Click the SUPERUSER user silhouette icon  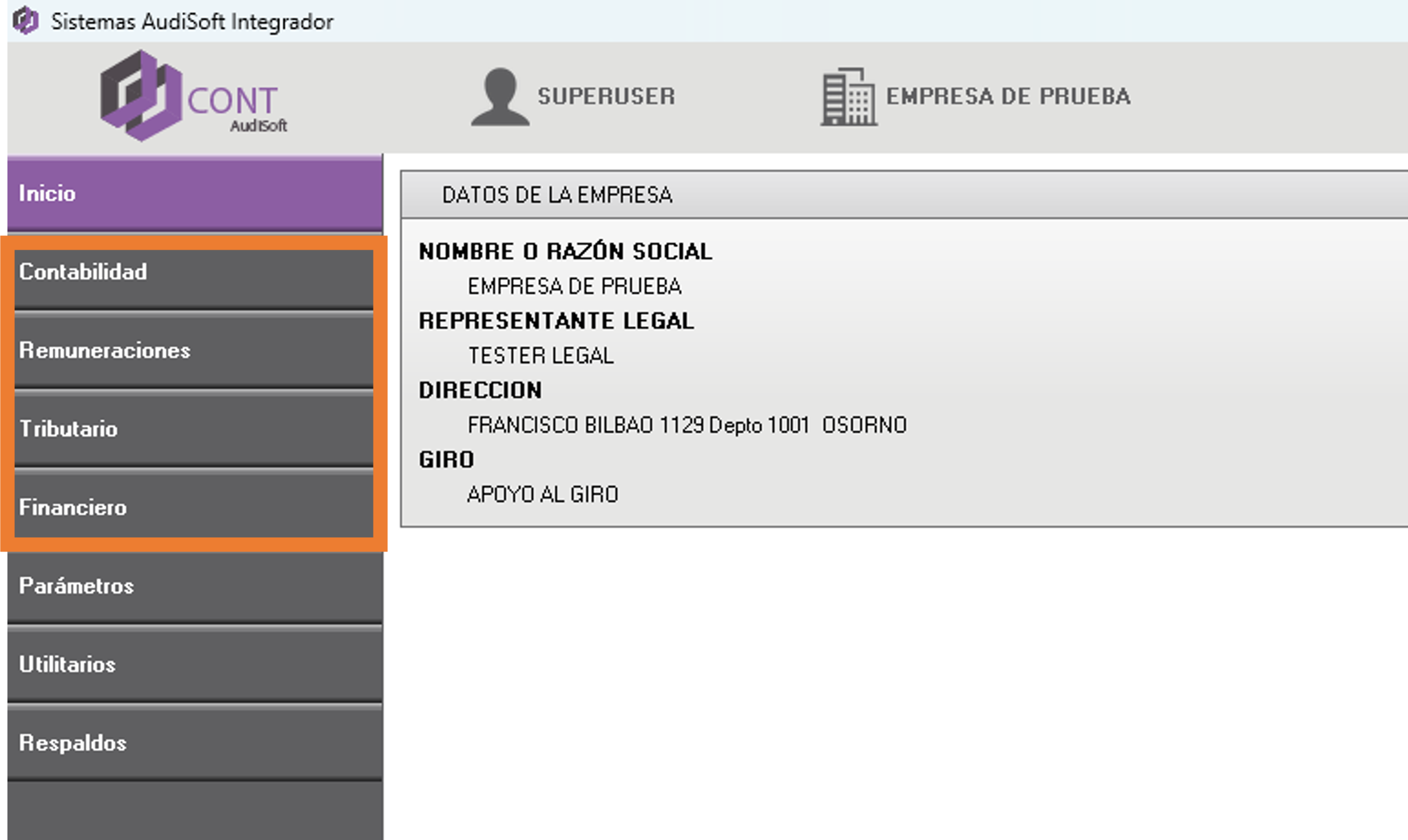[x=499, y=97]
